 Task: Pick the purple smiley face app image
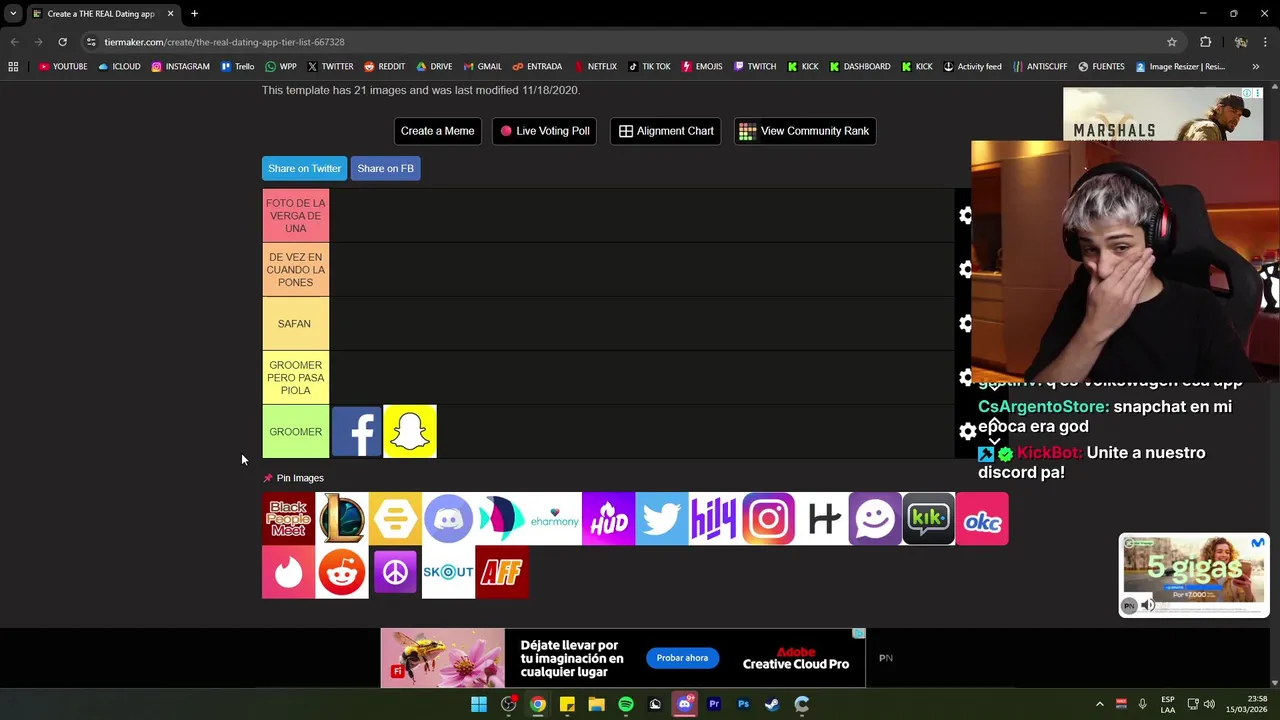pyautogui.click(x=874, y=519)
